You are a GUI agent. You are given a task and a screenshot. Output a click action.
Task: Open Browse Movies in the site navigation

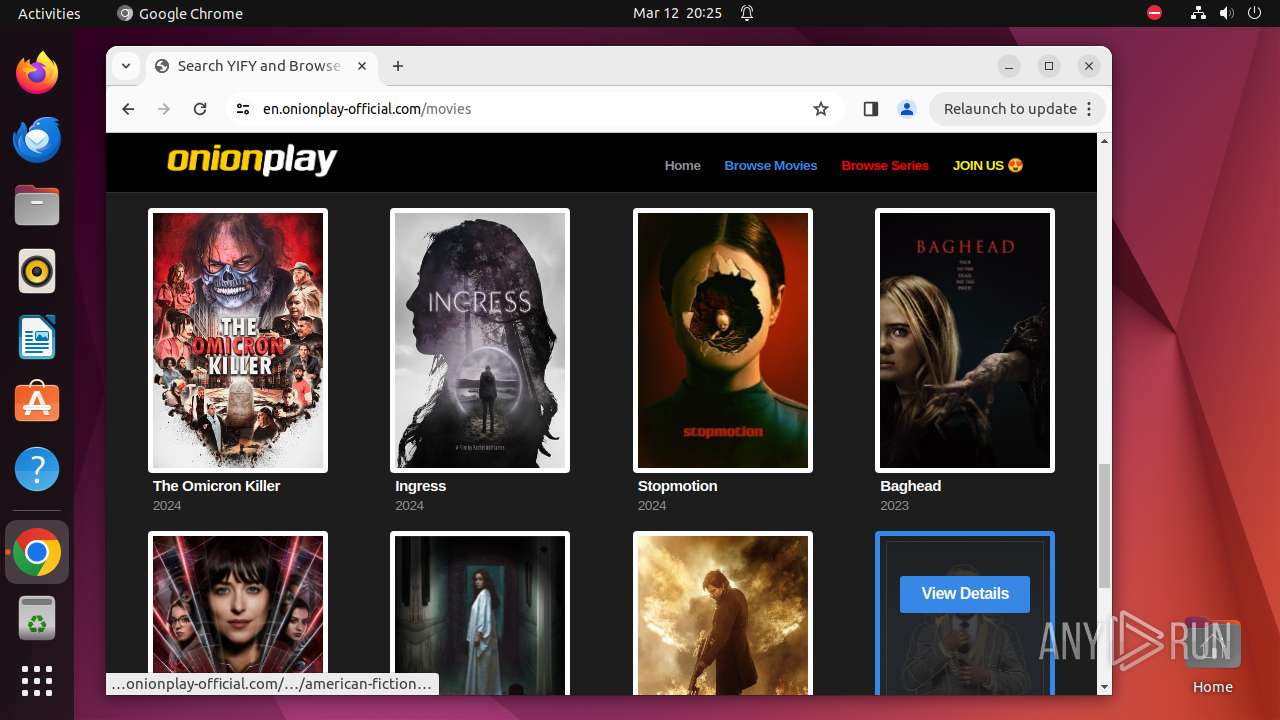coord(771,166)
